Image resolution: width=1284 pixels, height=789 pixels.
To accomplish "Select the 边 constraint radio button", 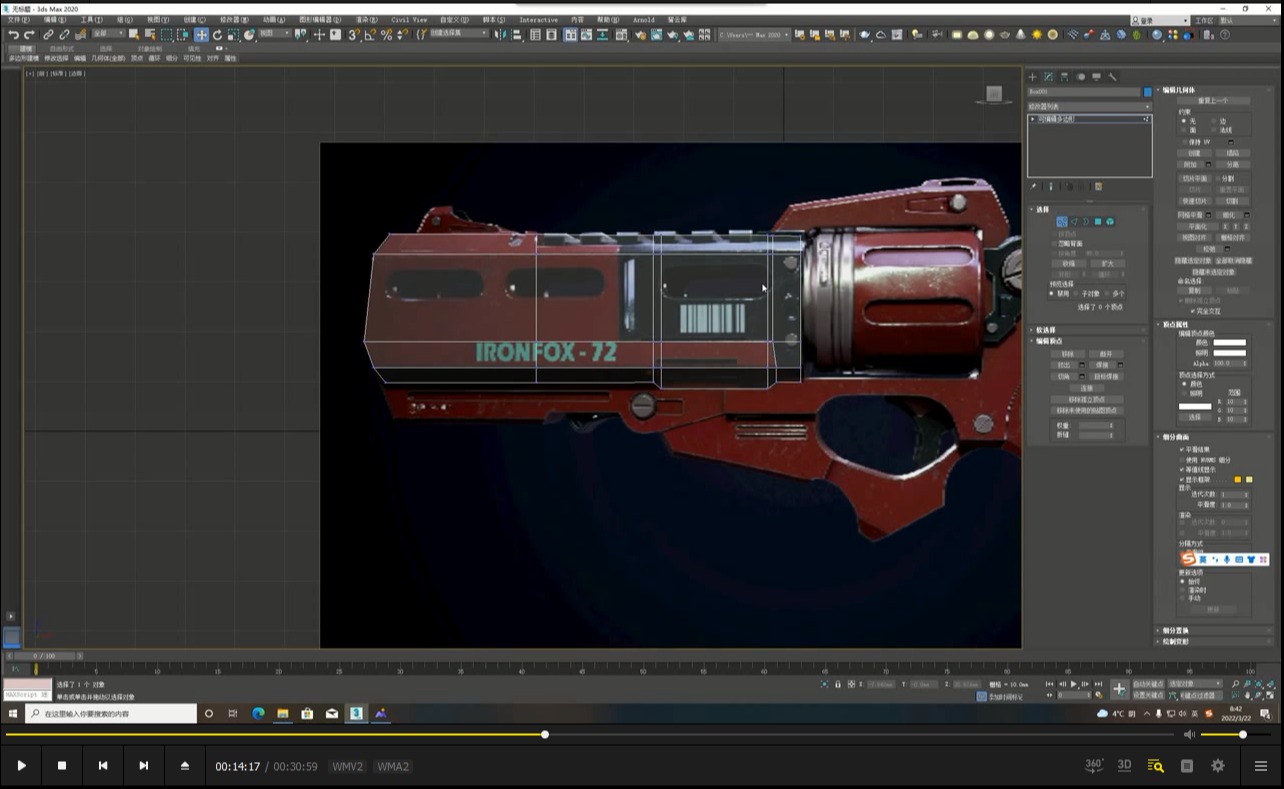I will [1213, 121].
